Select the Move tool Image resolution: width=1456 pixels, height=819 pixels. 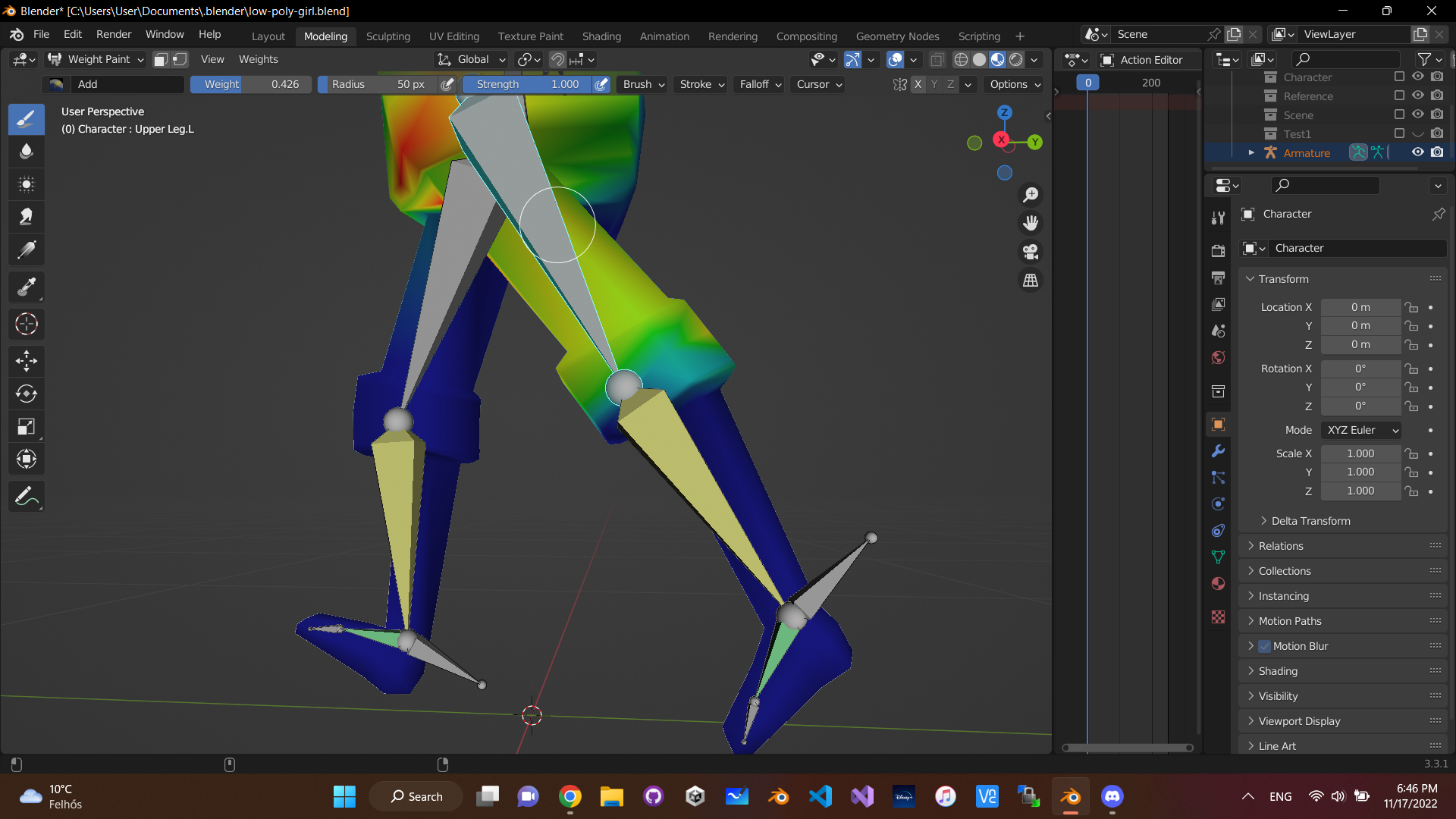pos(27,361)
